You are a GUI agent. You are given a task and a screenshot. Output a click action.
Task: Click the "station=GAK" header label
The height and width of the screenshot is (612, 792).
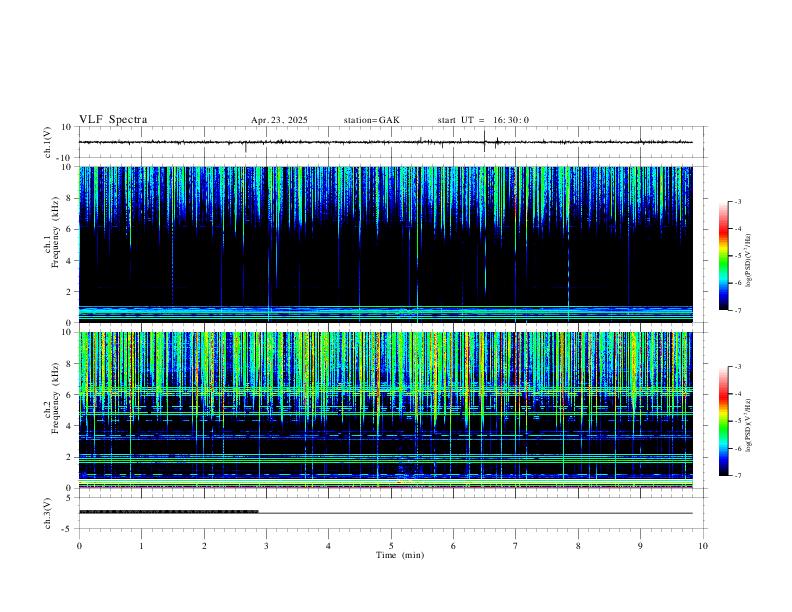click(x=371, y=120)
